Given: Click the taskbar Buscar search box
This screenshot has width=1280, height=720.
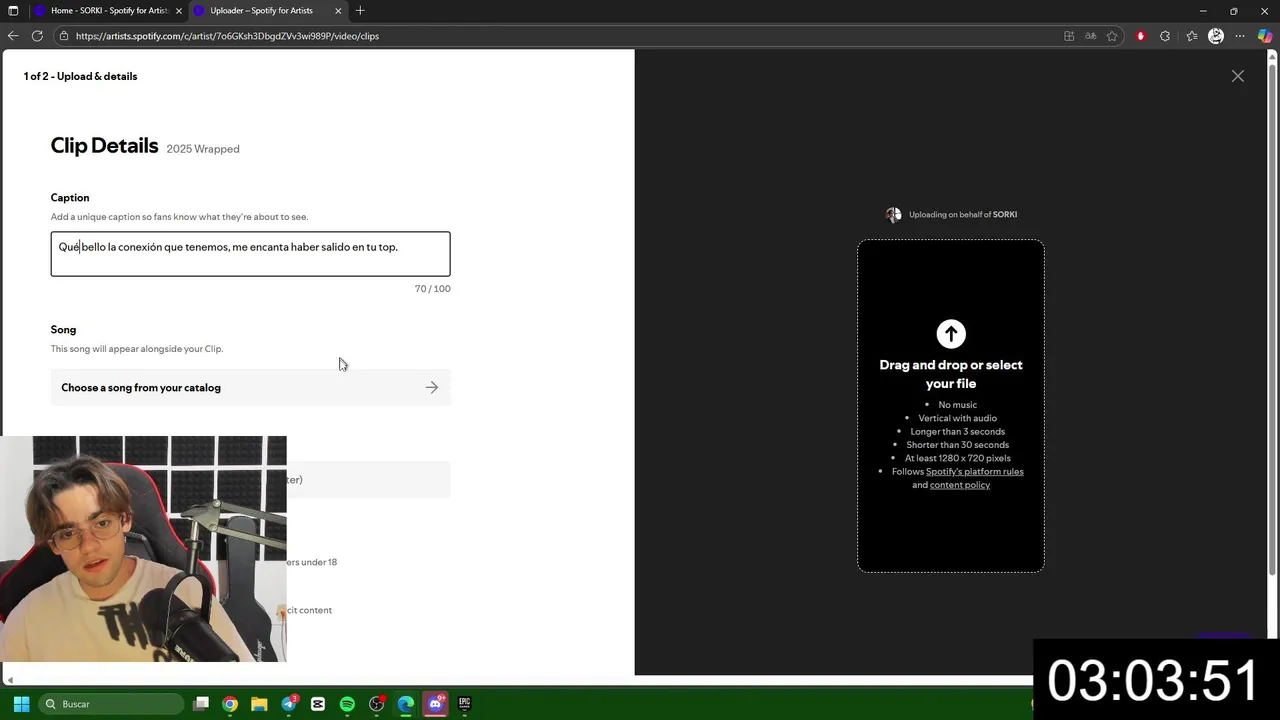Looking at the screenshot, I should coord(112,704).
